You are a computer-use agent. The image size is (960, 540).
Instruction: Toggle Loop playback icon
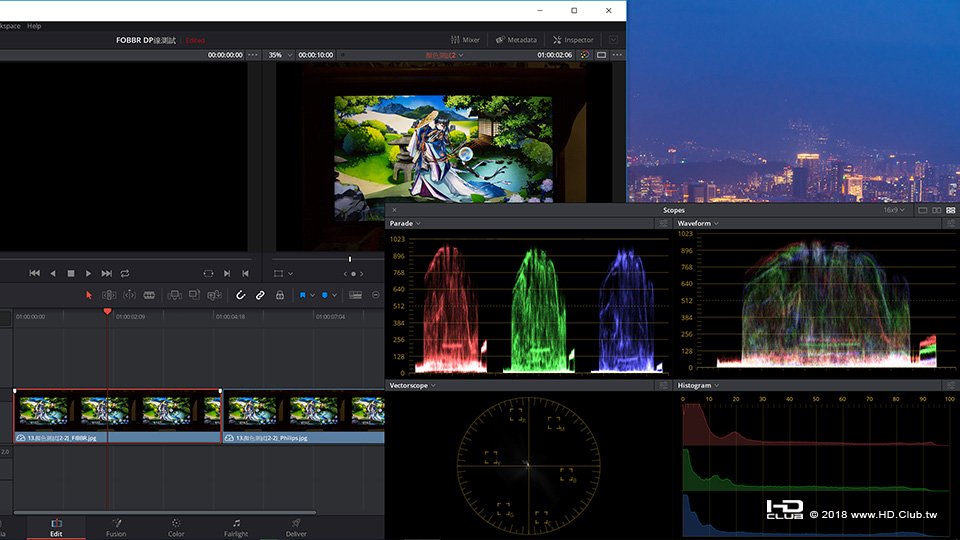(125, 273)
